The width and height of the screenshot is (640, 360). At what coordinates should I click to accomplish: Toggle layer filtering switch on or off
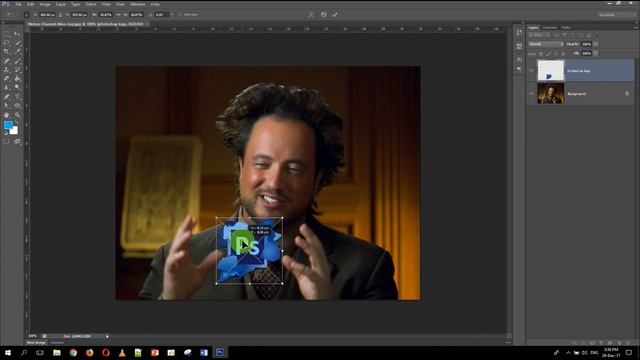(x=596, y=35)
